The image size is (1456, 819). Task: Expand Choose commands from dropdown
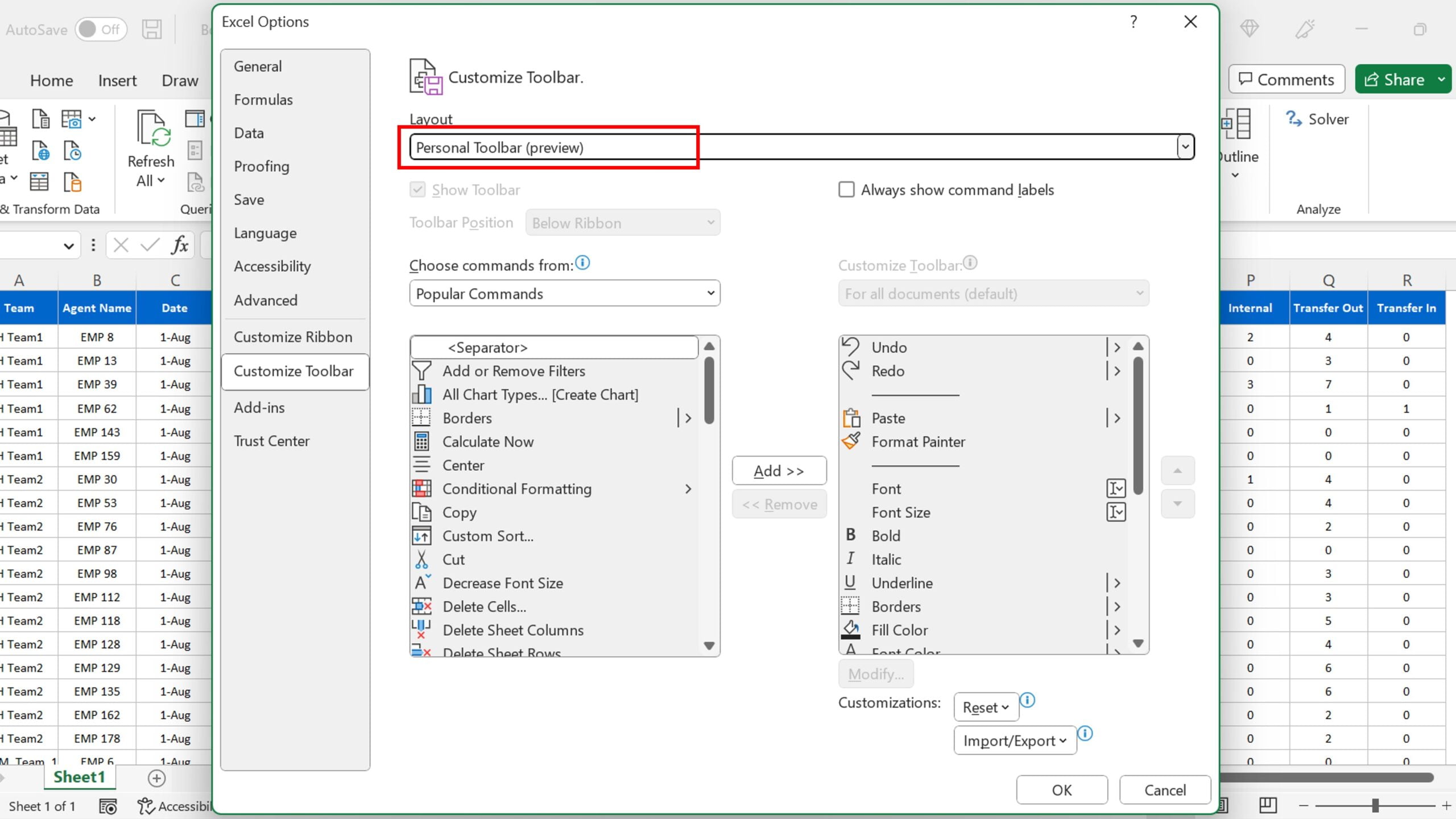[x=711, y=293]
